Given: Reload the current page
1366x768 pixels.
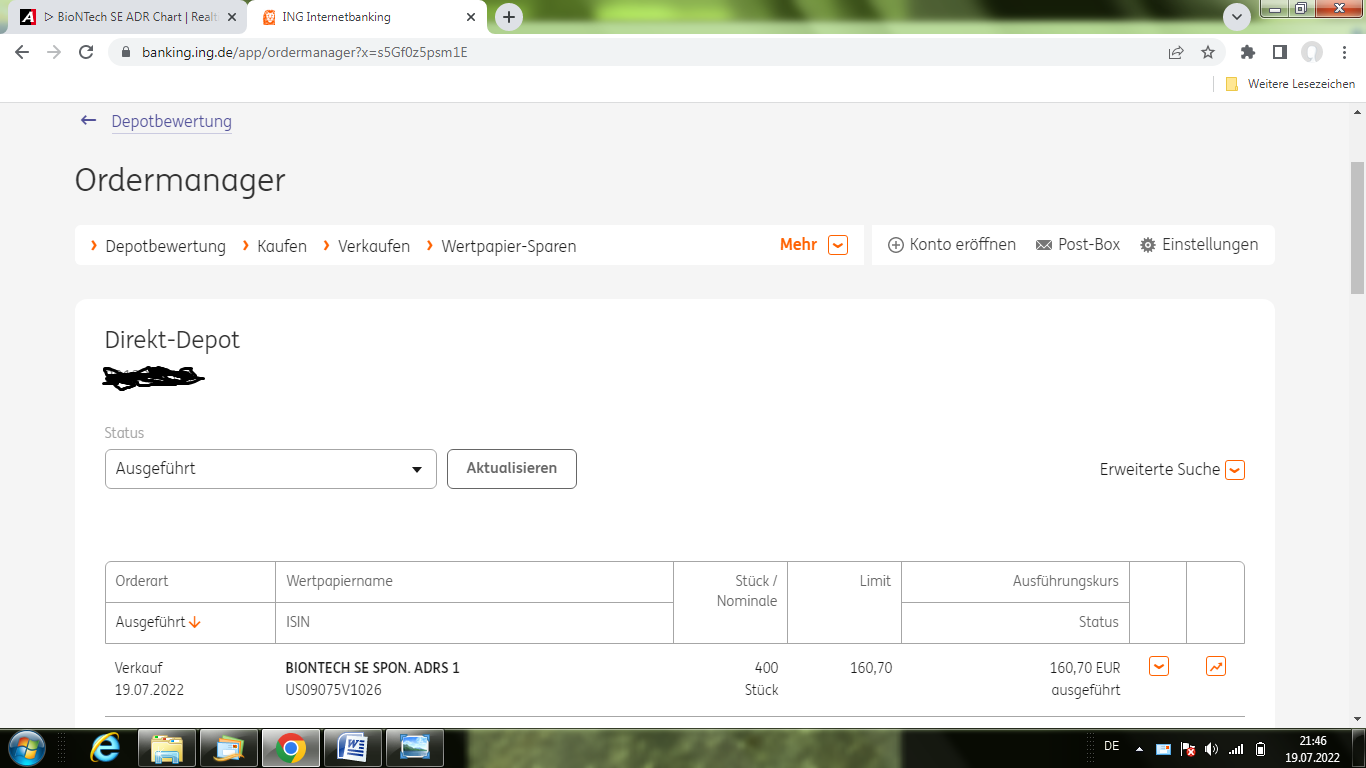Looking at the screenshot, I should (x=86, y=52).
